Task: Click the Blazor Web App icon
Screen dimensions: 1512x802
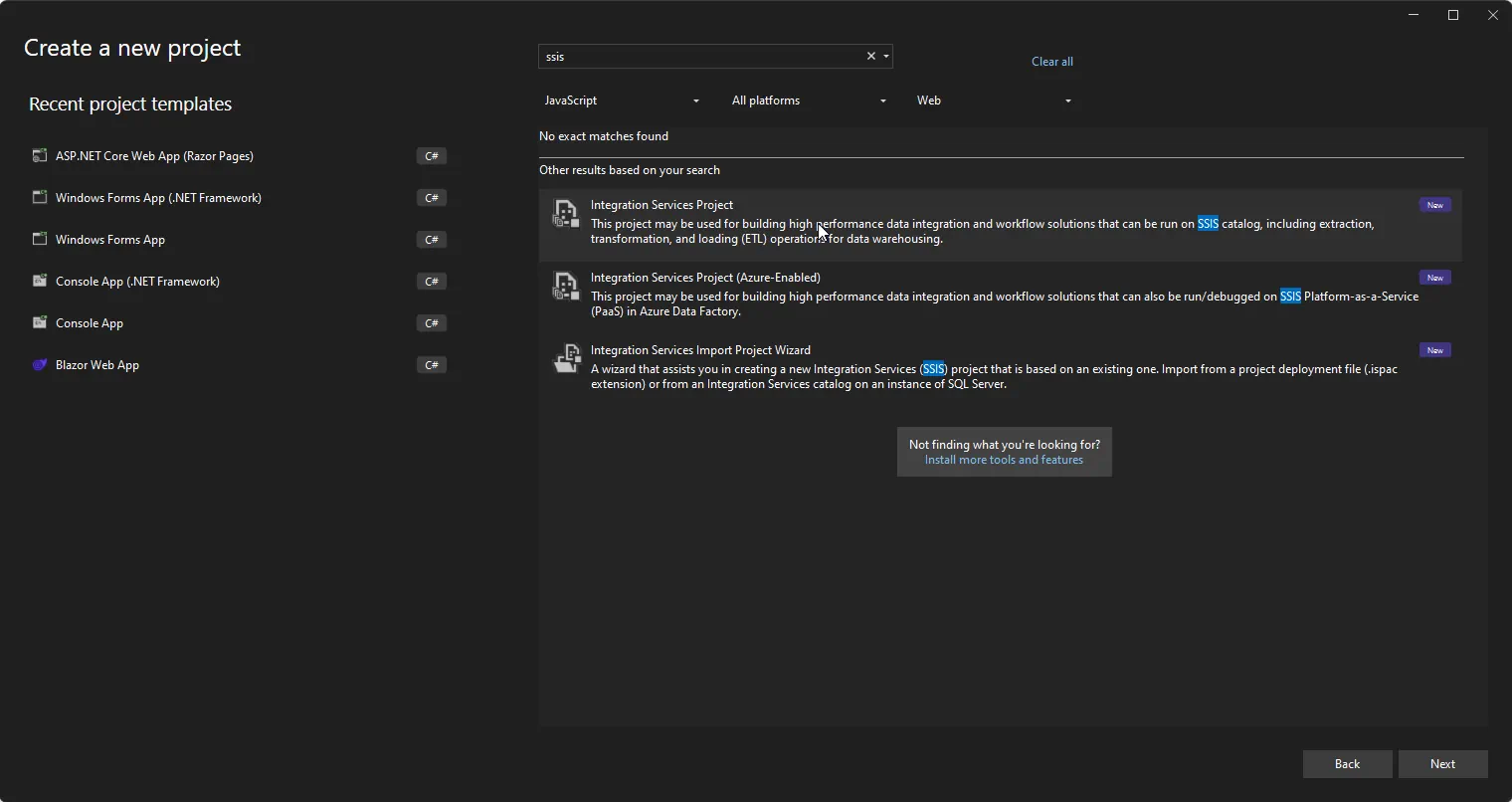Action: 40,365
